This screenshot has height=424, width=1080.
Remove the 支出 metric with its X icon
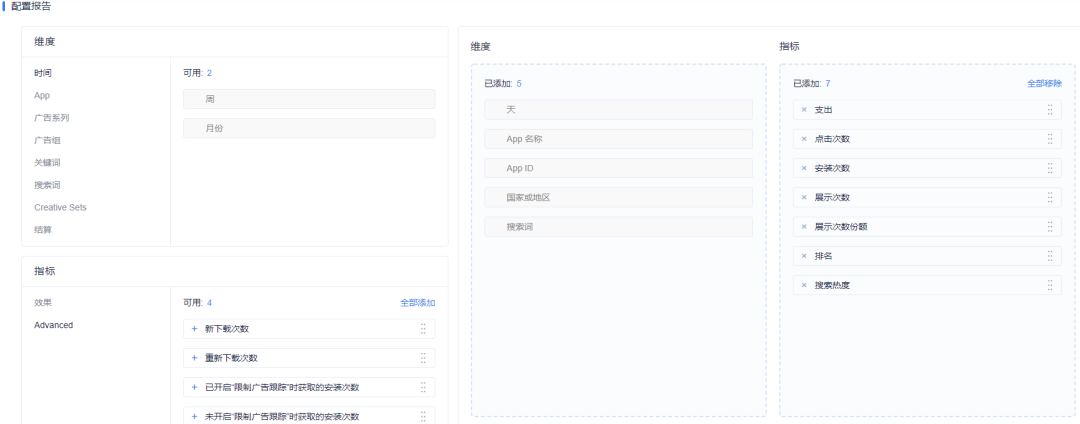click(x=803, y=109)
